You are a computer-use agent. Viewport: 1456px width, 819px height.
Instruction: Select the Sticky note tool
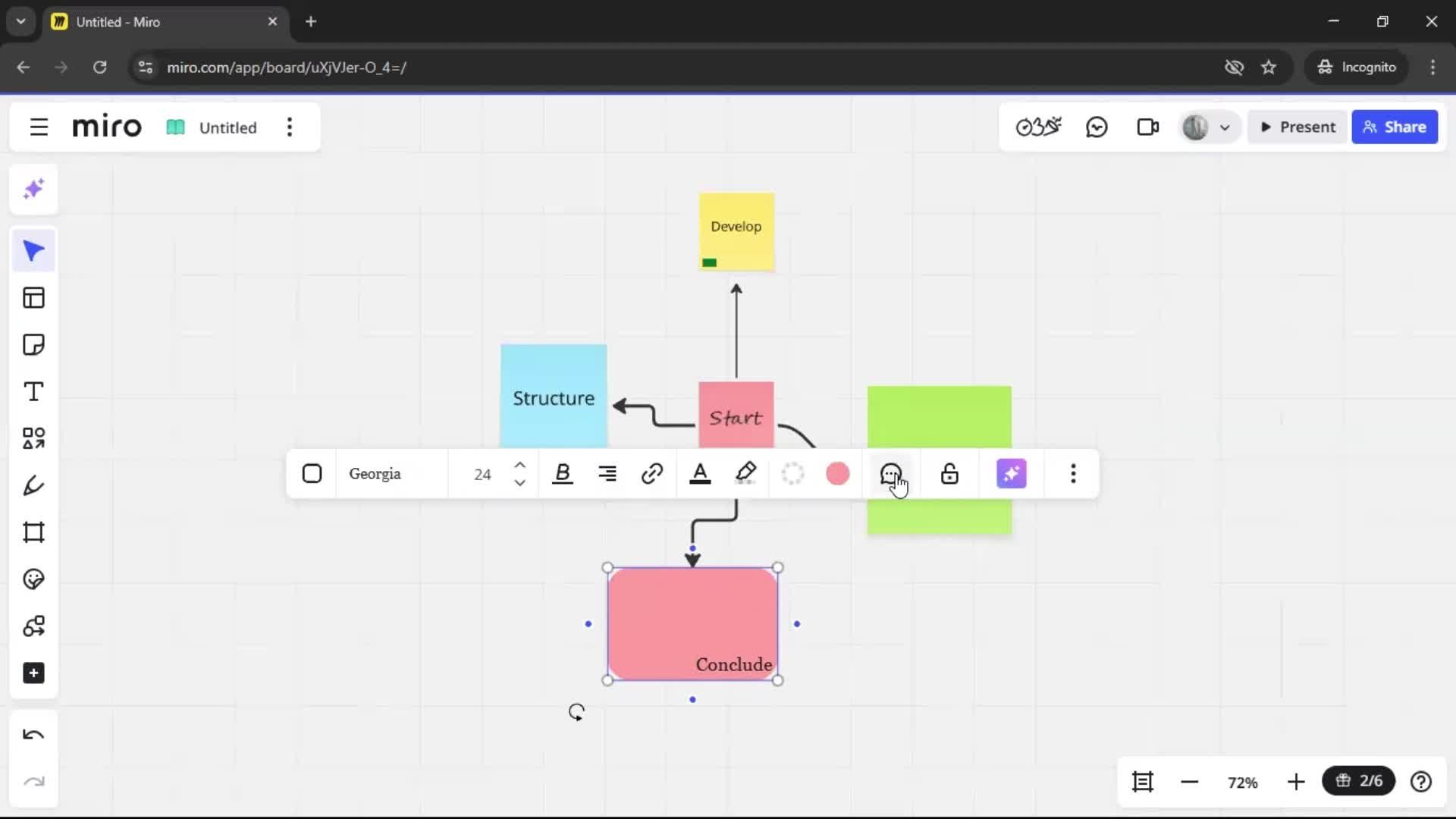33,345
